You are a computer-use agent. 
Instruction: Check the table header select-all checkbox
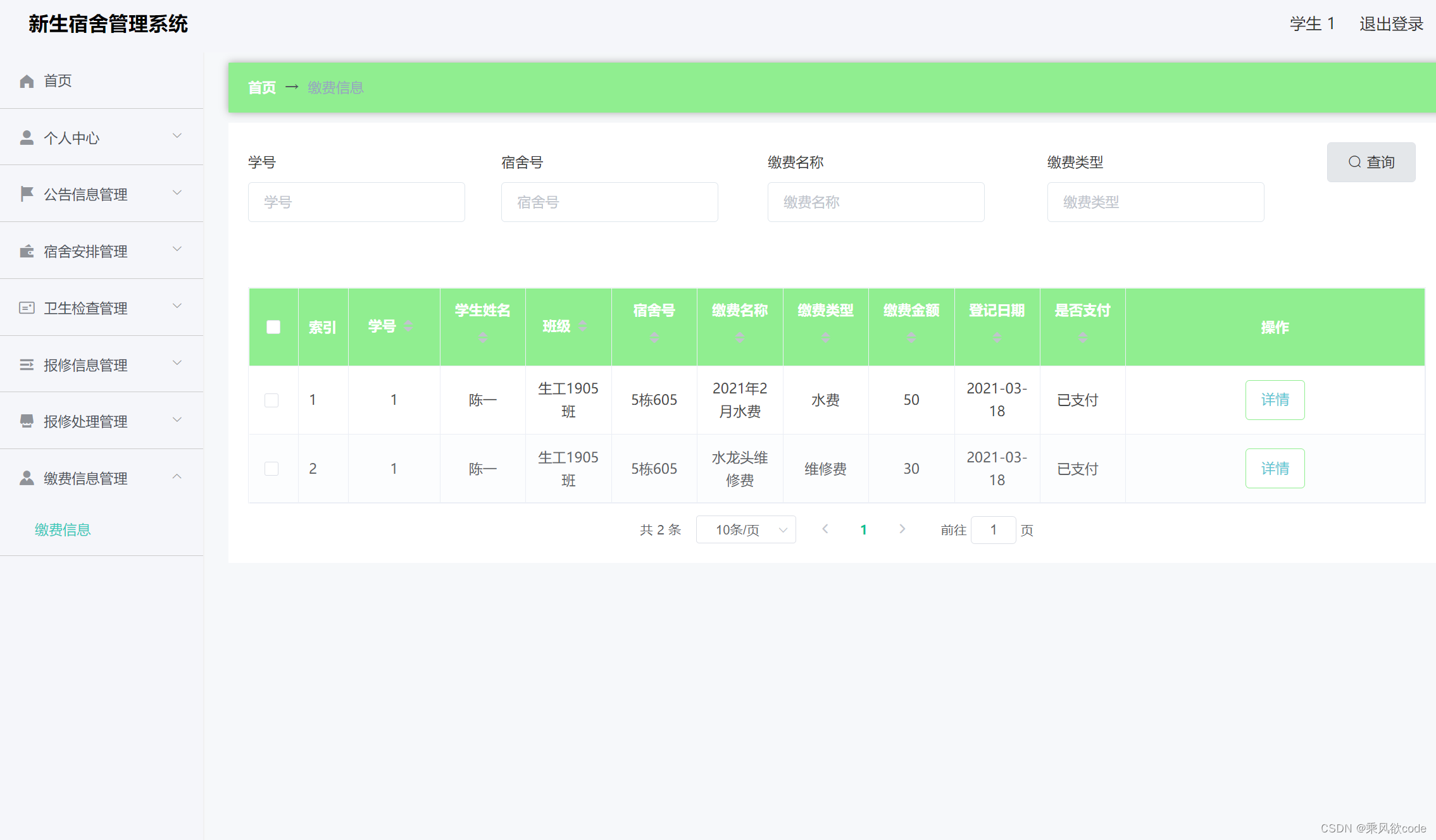pyautogui.click(x=273, y=327)
